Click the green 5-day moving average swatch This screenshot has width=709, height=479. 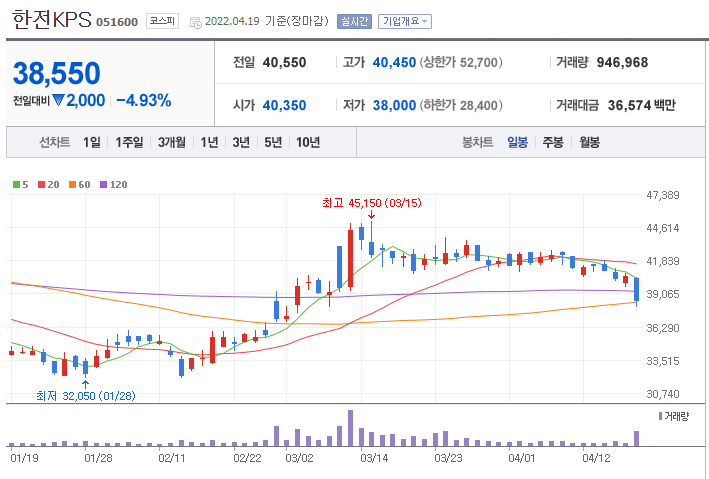pyautogui.click(x=16, y=185)
